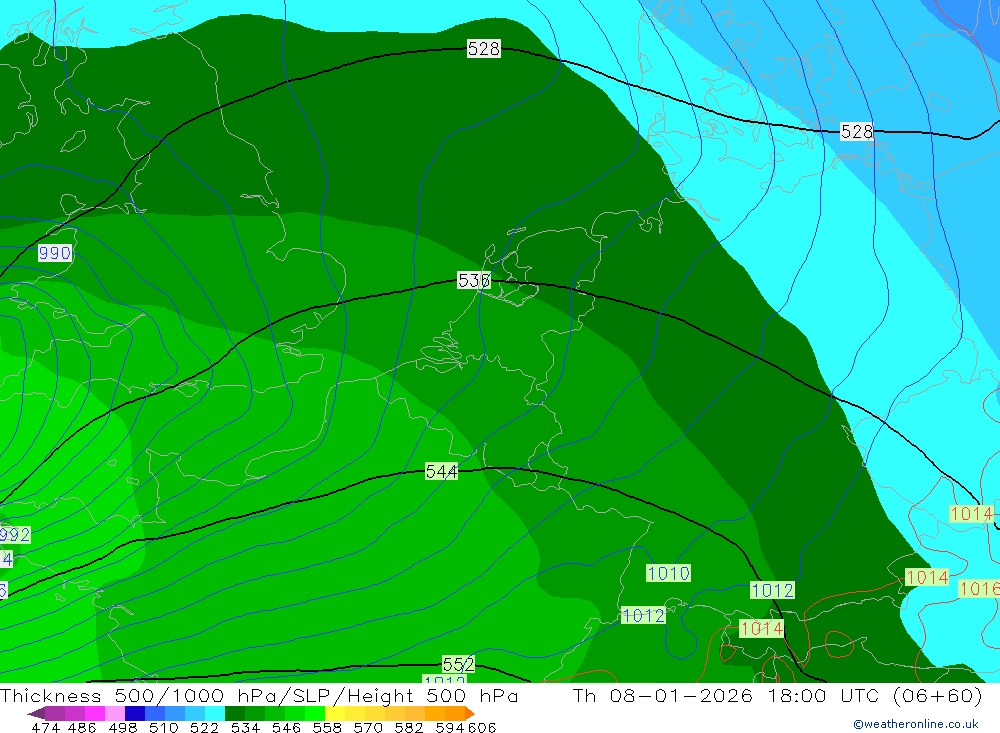Image resolution: width=1000 pixels, height=733 pixels.
Task: Click the orange right arrow of color scale
Action: [x=468, y=714]
